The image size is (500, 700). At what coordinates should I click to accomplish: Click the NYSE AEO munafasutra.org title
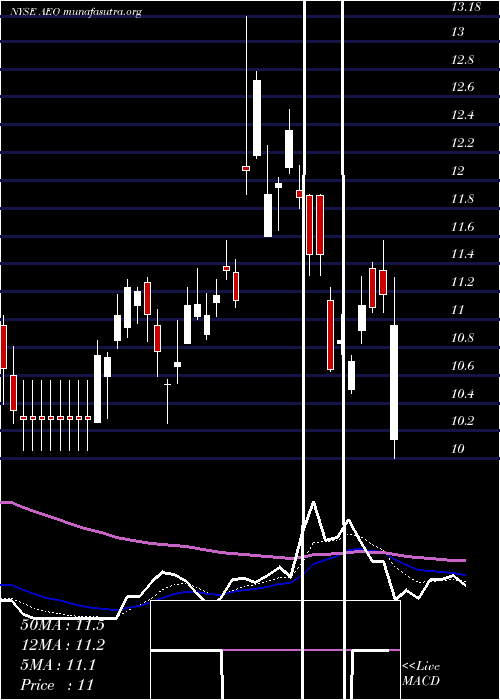click(x=75, y=12)
